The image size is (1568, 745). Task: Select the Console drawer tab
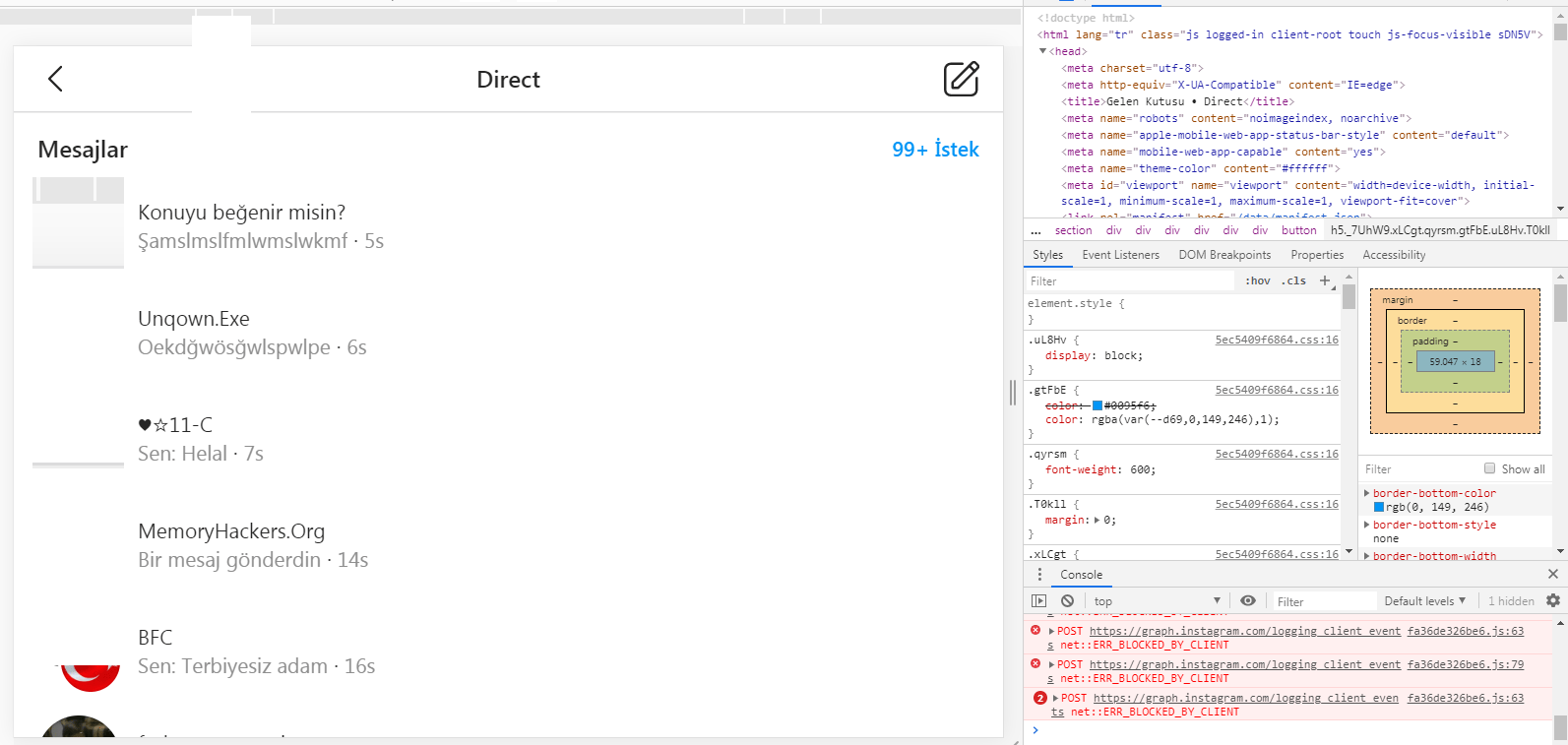pos(1081,575)
